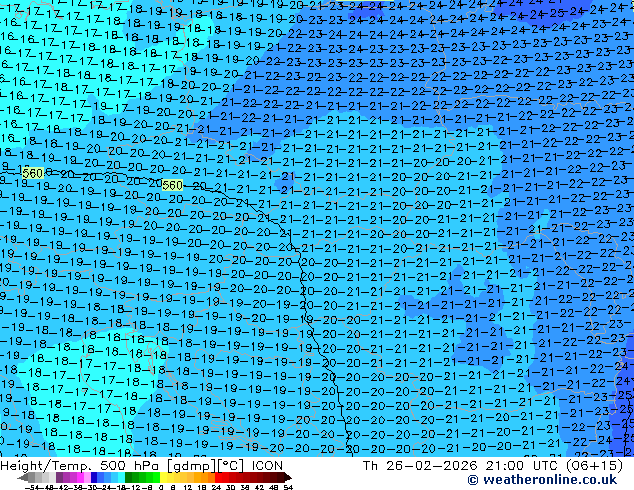Screen dimensions: 634x490
Task: Click the '(06+15)' model run offset label
Action: [x=594, y=466]
